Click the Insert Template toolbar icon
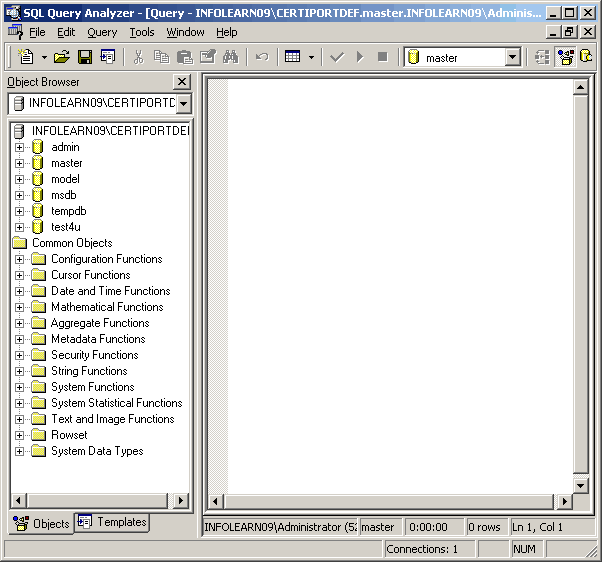The image size is (602, 562). click(x=108, y=57)
